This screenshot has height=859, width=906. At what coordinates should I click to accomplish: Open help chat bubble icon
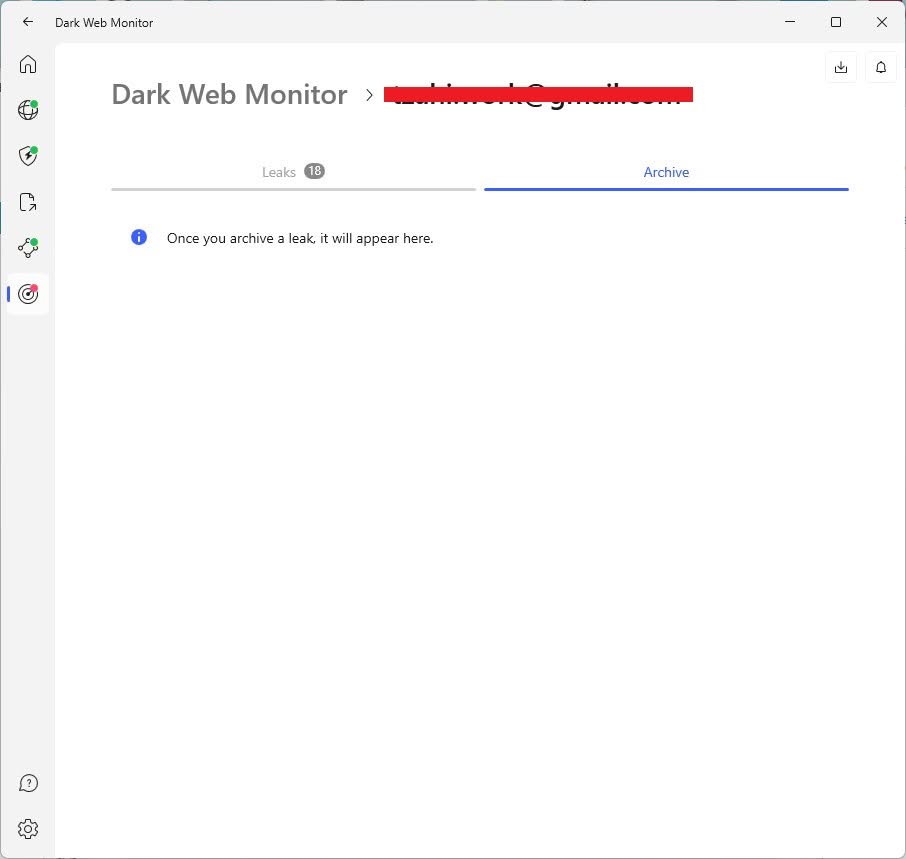[28, 783]
